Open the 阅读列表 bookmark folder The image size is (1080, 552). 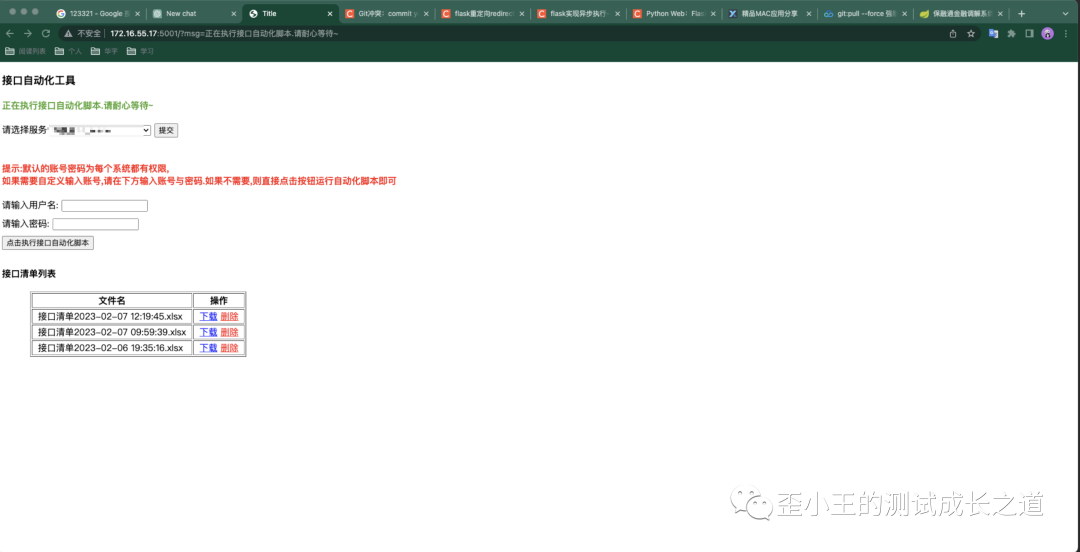[x=25, y=51]
